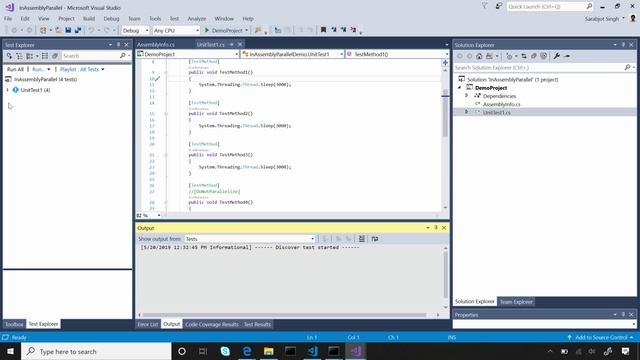Open the editor zoom percentage dropdown
The height and width of the screenshot is (360, 640).
pos(159,215)
